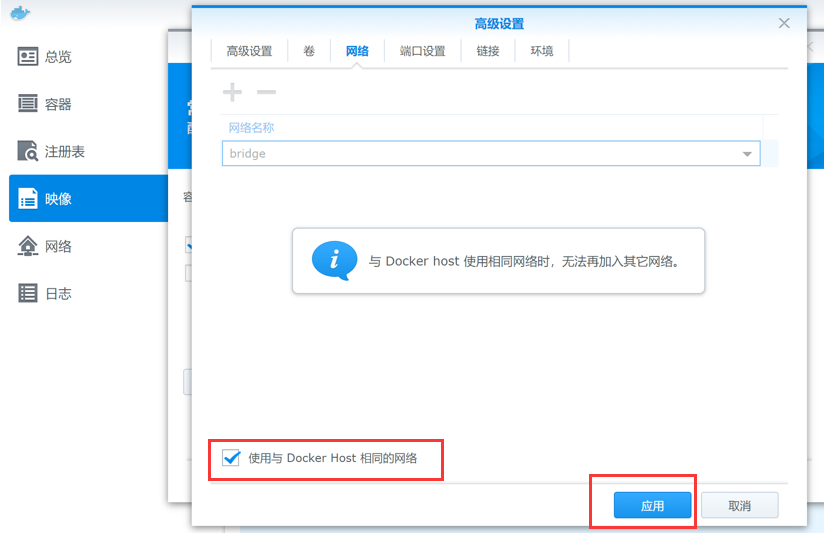Uncheck 使用与 Docker Host 相同的网络 checkbox
Image resolution: width=824 pixels, height=541 pixels.
click(231, 457)
